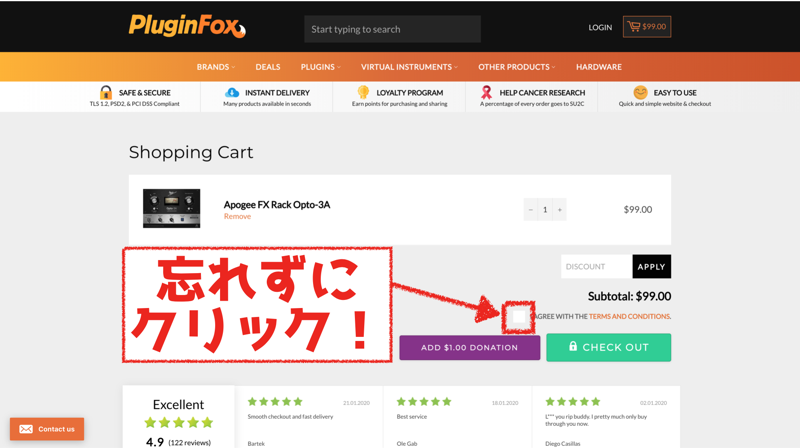Expand the Virtual Instruments dropdown menu
800x448 pixels.
tap(409, 67)
